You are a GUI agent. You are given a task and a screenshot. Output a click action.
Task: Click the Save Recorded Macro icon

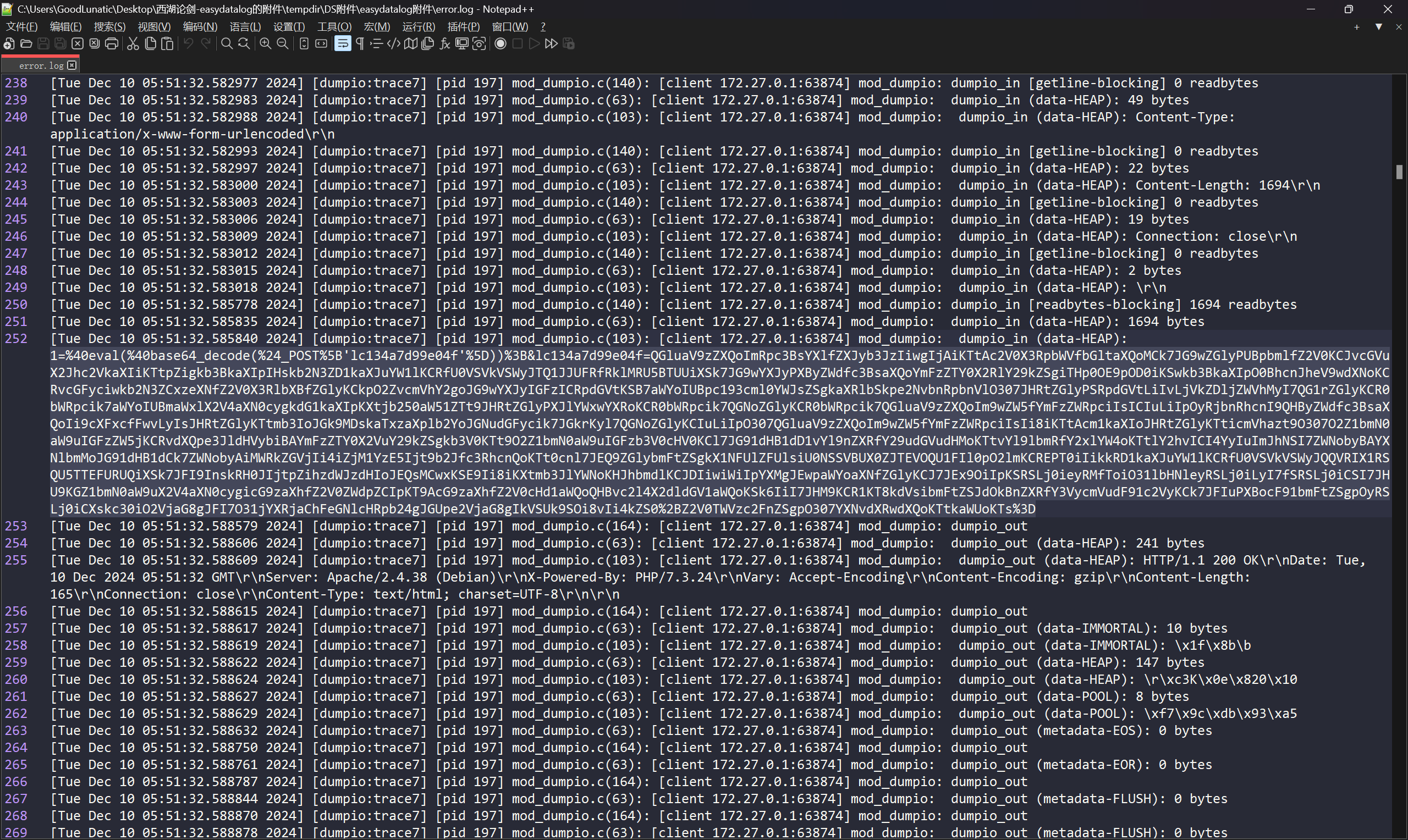[x=569, y=43]
